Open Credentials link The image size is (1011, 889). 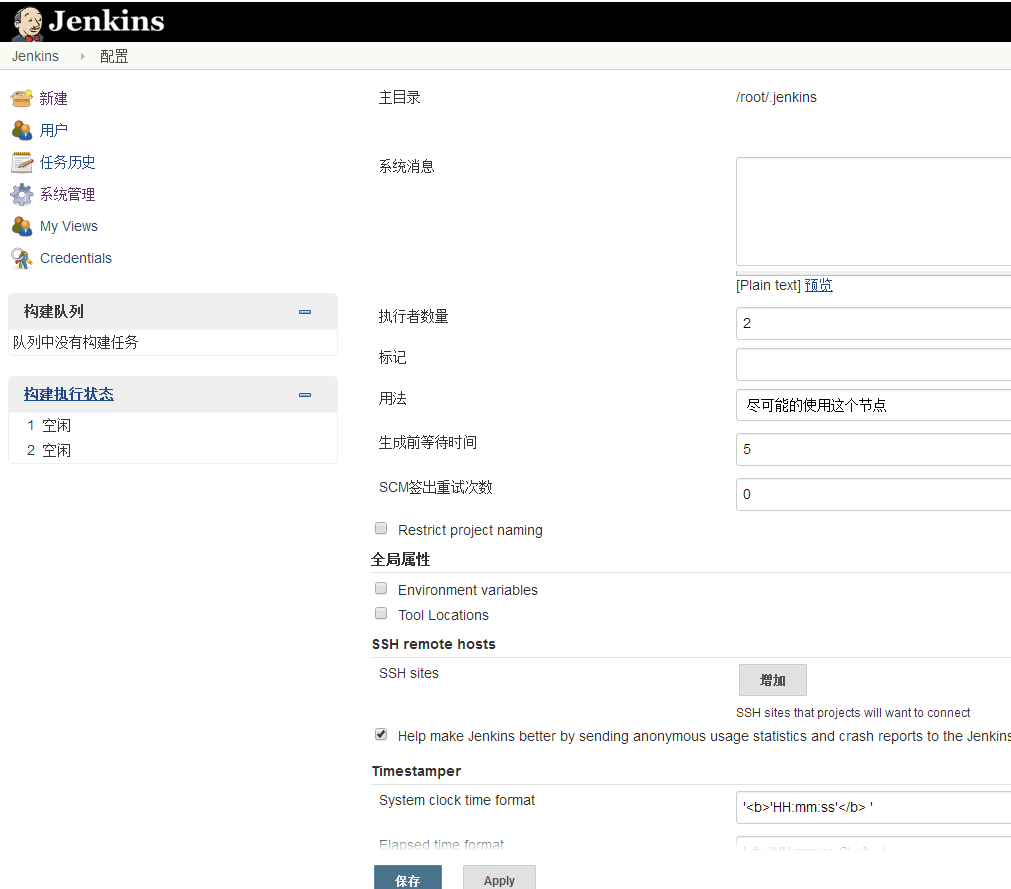pos(75,258)
